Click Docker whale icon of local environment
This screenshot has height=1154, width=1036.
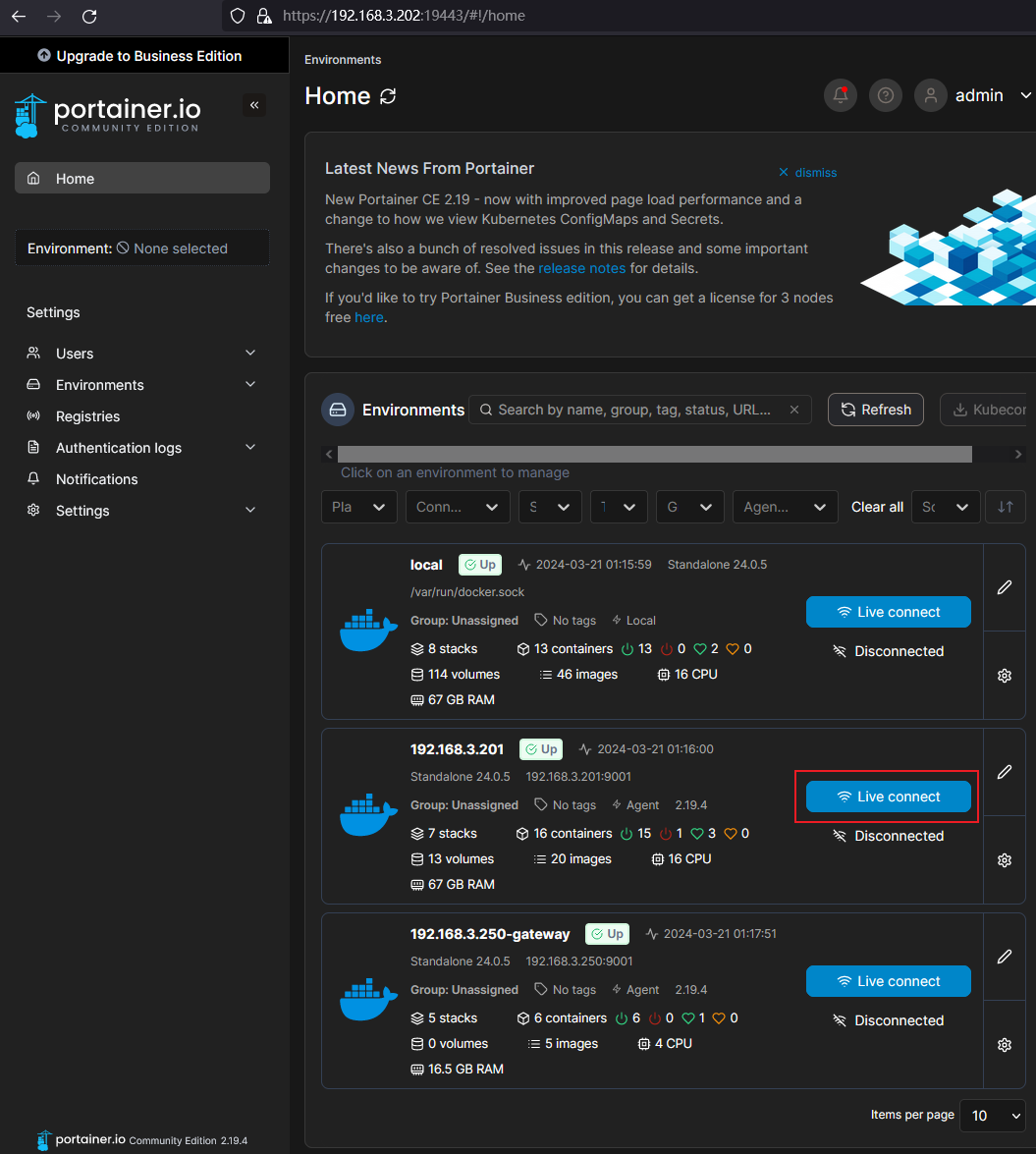click(368, 631)
